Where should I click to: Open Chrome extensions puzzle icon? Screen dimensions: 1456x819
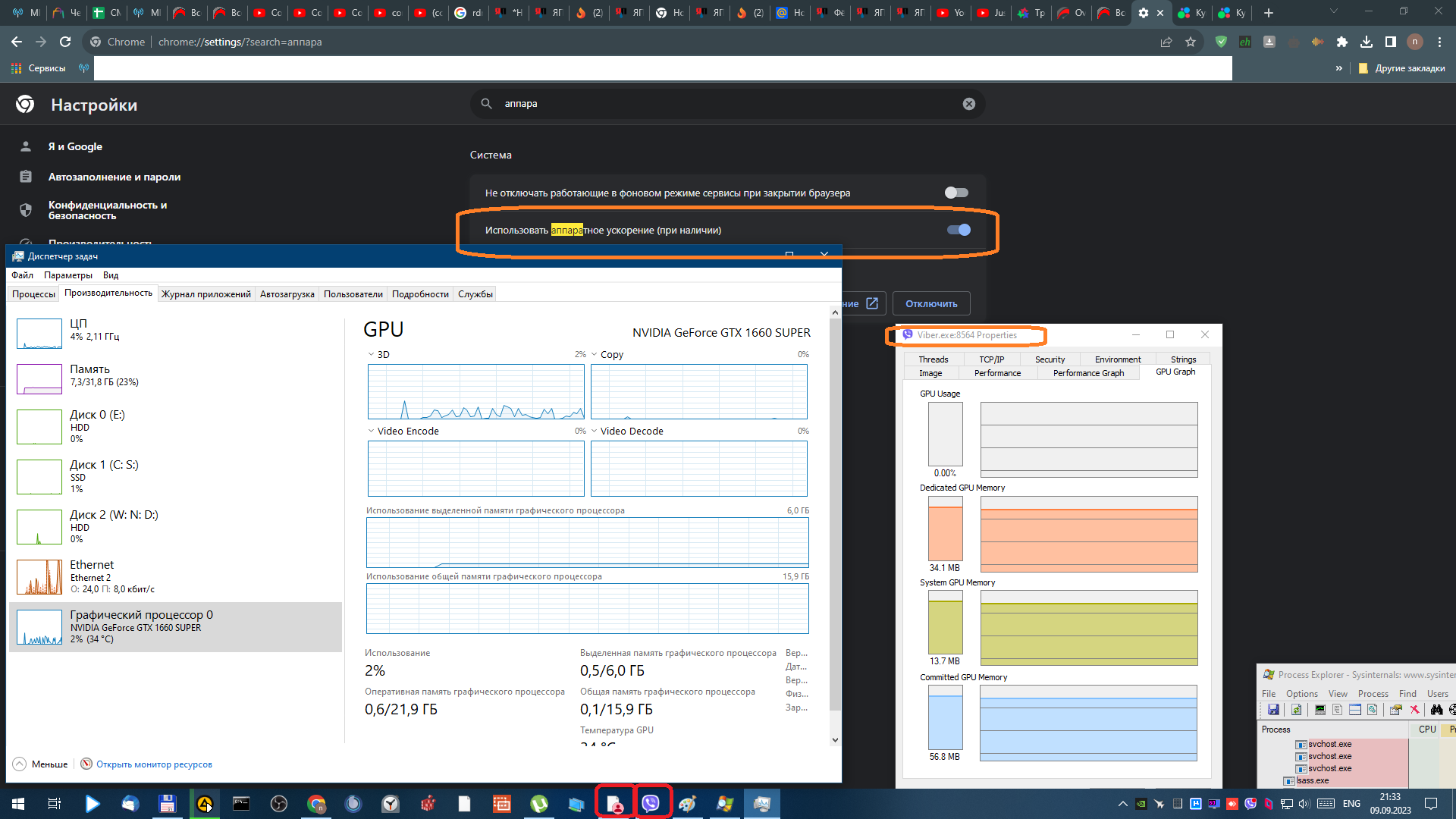[1341, 42]
